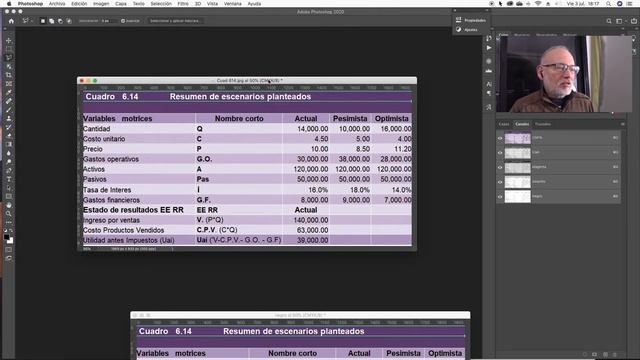This screenshot has width=640, height=360.
Task: Open the Archivo menu
Action: point(57,4)
